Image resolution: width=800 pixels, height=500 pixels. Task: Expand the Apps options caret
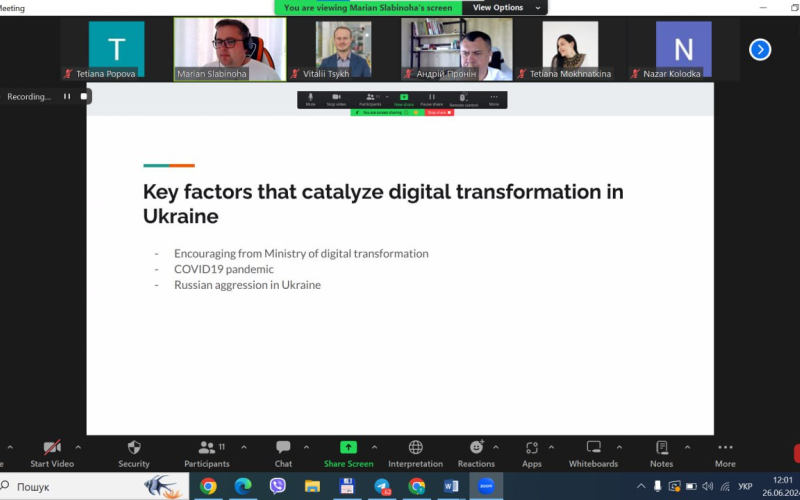coord(552,447)
